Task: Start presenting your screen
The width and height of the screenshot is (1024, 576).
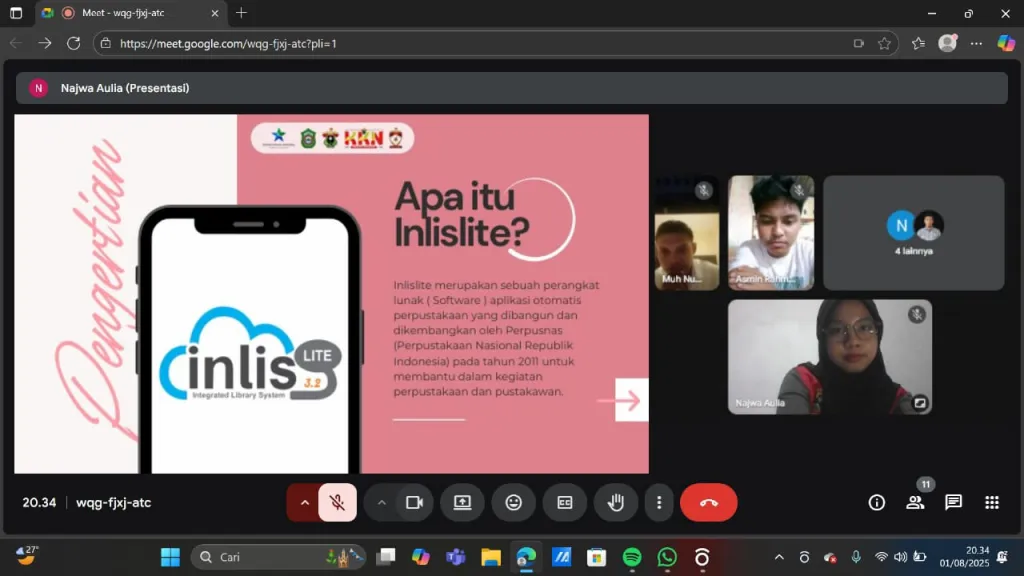Action: pos(462,503)
